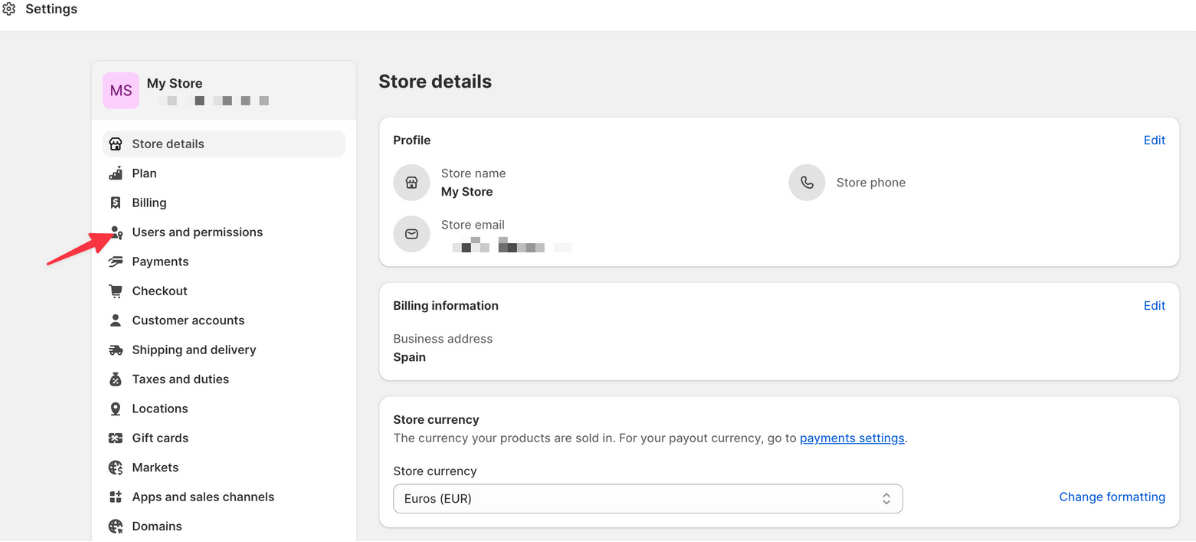Click the Store phone label
This screenshot has width=1196, height=542.
pos(871,183)
